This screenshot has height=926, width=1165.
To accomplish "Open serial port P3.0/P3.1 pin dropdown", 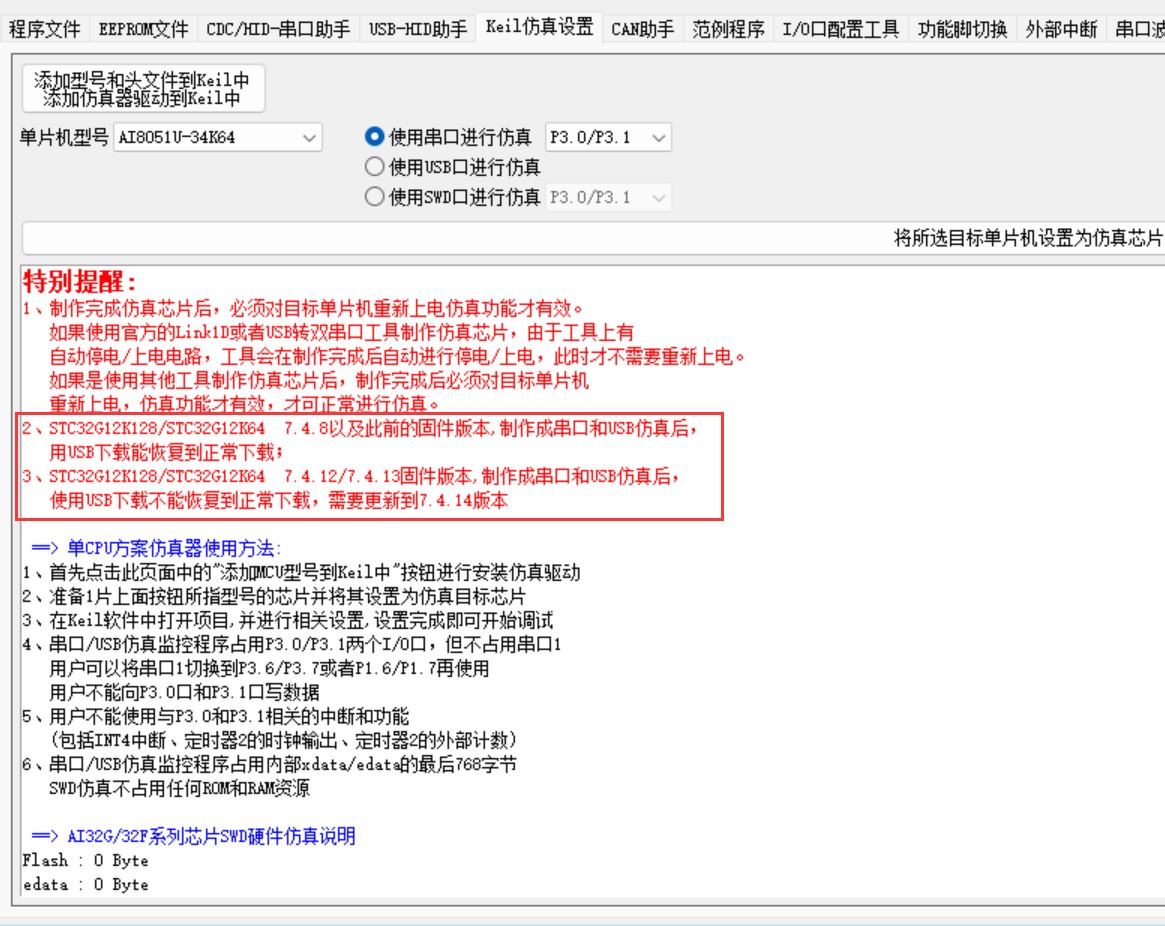I will [x=608, y=137].
